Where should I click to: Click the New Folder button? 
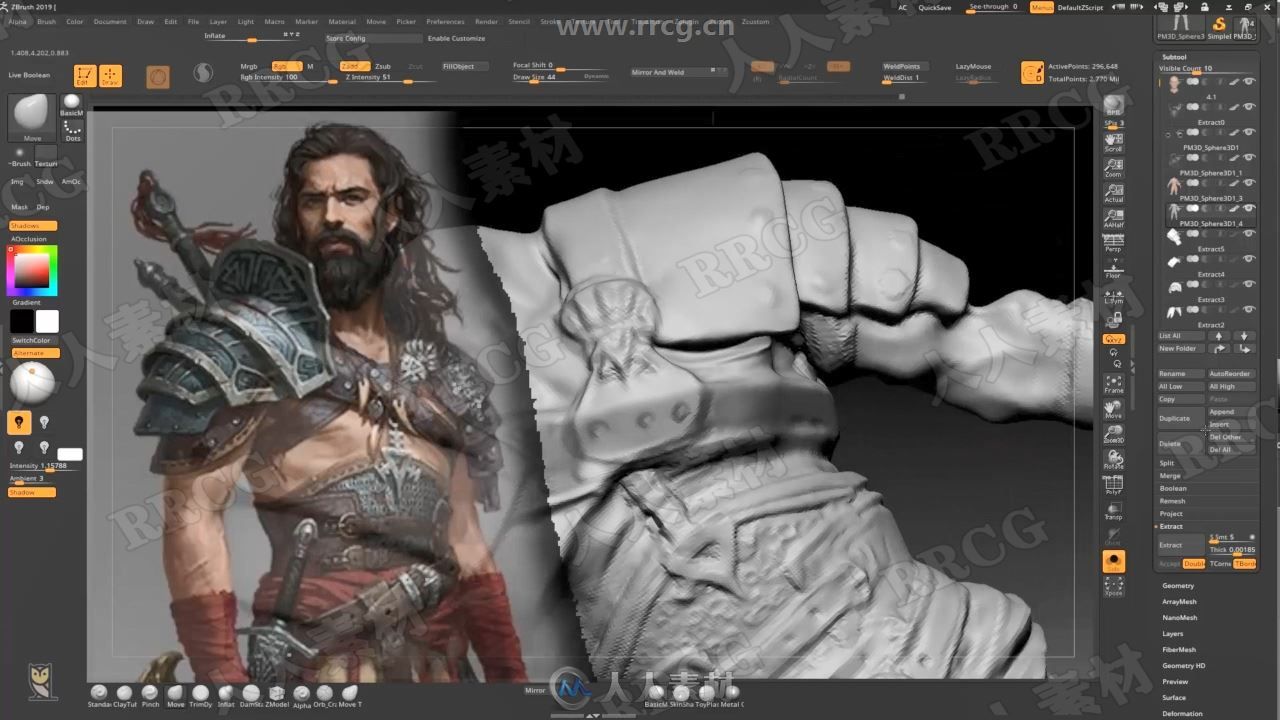(1180, 349)
